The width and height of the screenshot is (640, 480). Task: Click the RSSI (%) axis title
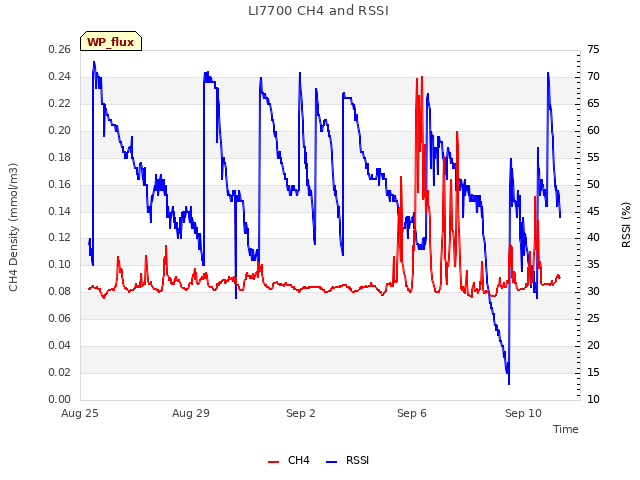pos(626,225)
